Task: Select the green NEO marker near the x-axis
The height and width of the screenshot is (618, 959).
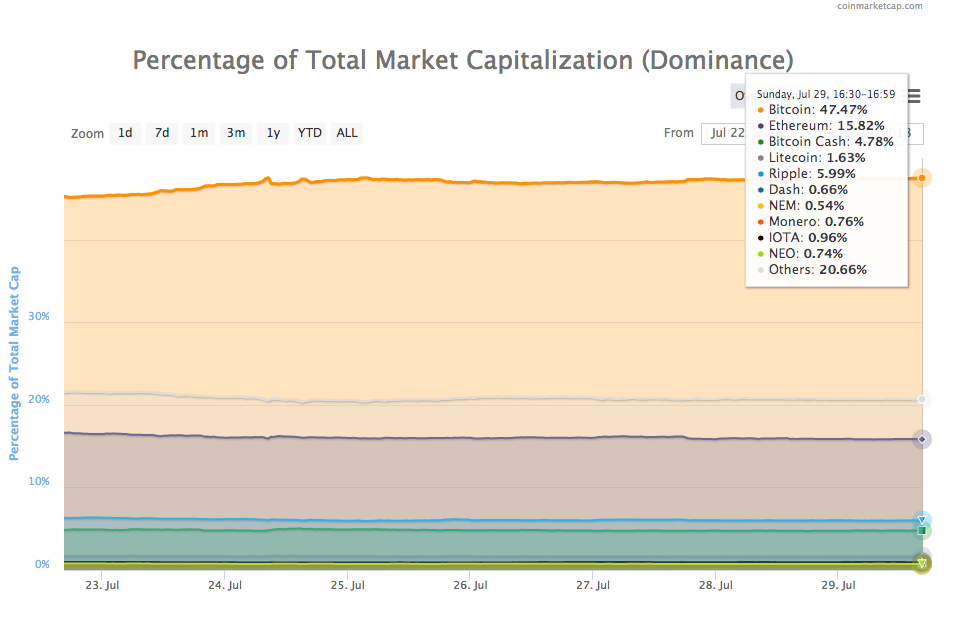Action: [921, 563]
